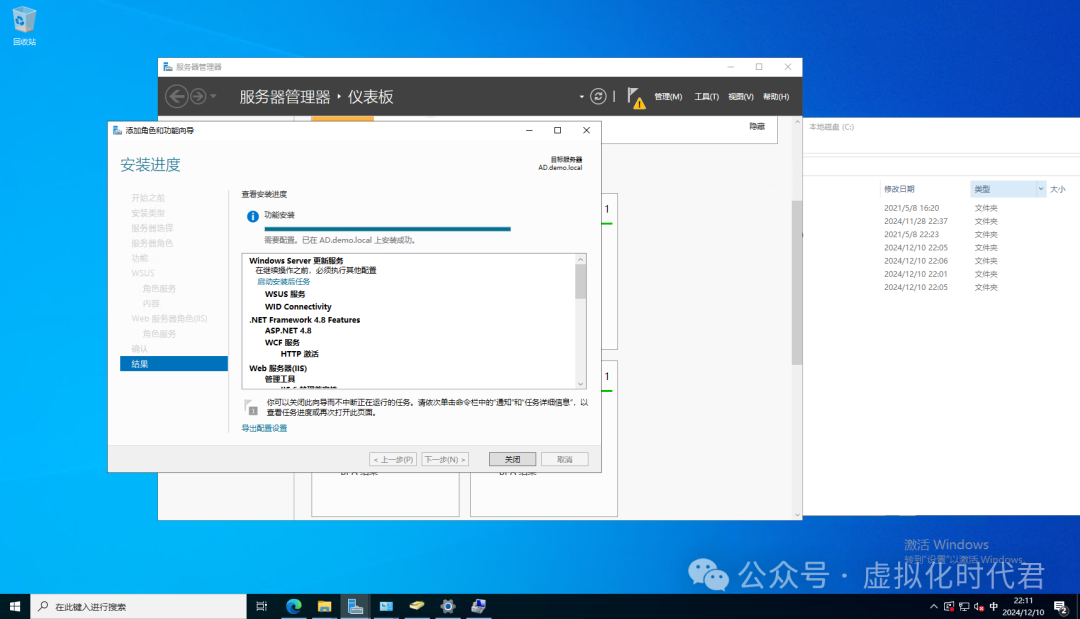Open File Explorer from the taskbar
This screenshot has width=1080, height=619.
click(324, 607)
